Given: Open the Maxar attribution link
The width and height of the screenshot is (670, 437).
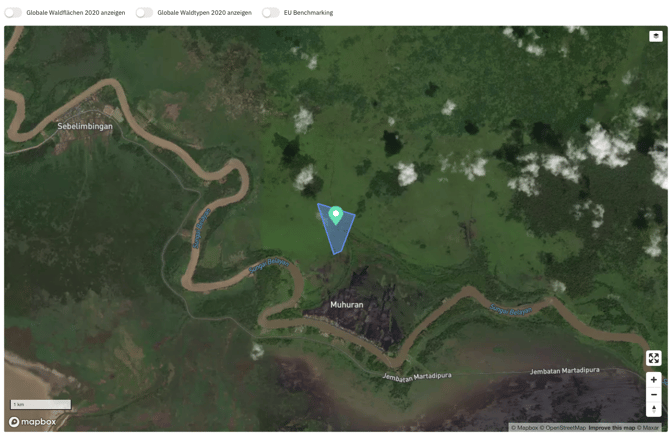Looking at the screenshot, I should tap(649, 428).
